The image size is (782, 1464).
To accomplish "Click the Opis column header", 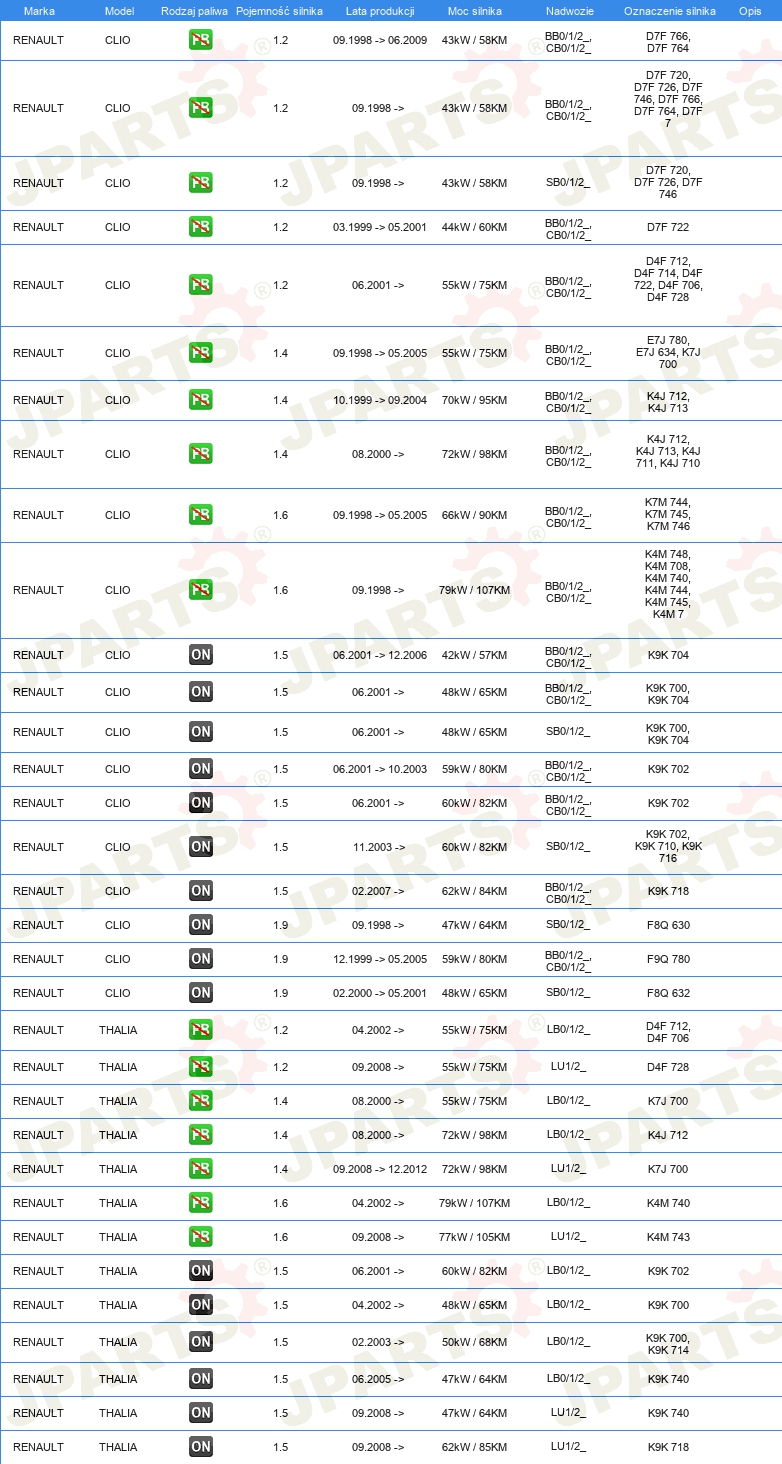I will pos(749,11).
